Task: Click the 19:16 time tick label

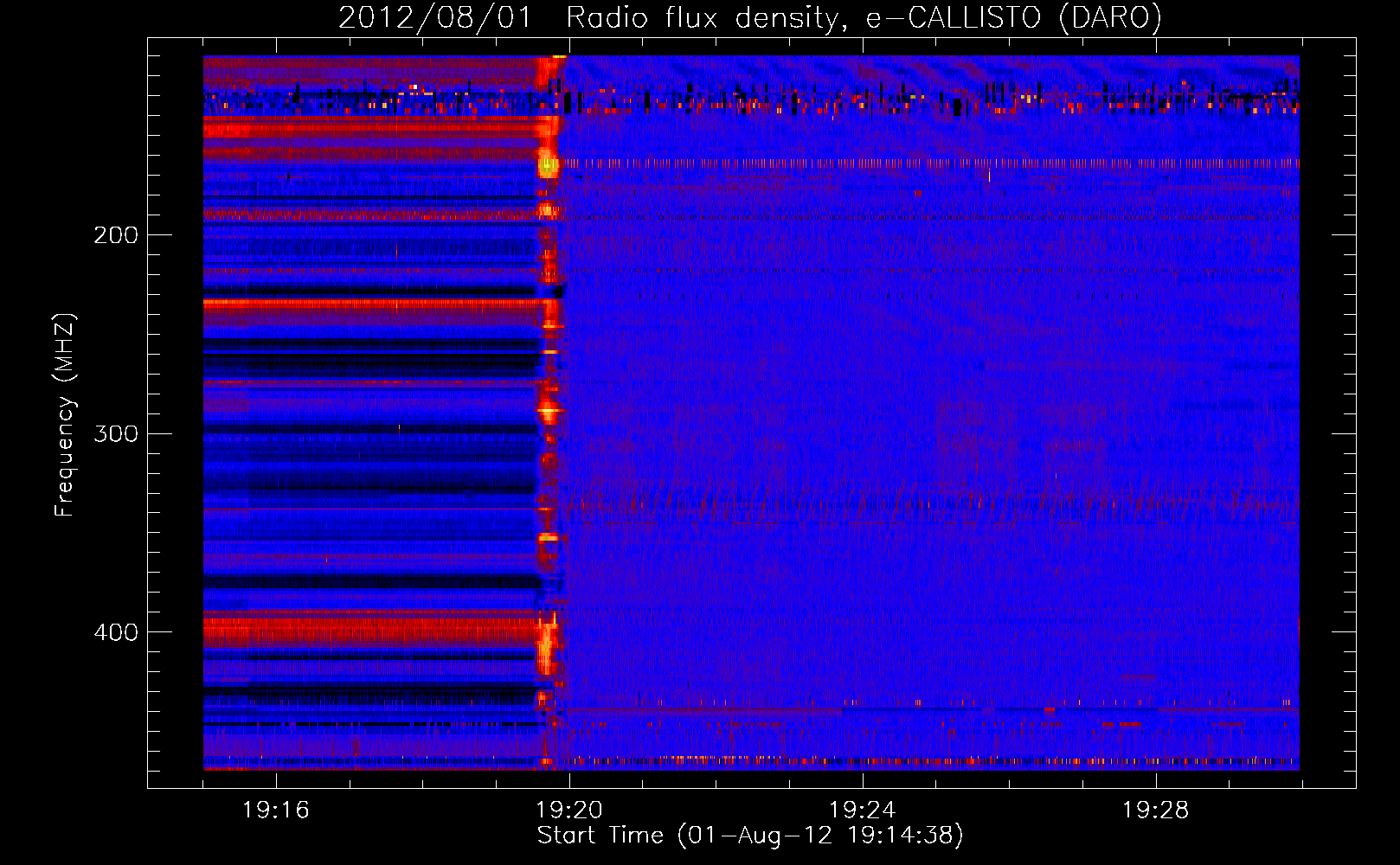Action: tap(275, 811)
